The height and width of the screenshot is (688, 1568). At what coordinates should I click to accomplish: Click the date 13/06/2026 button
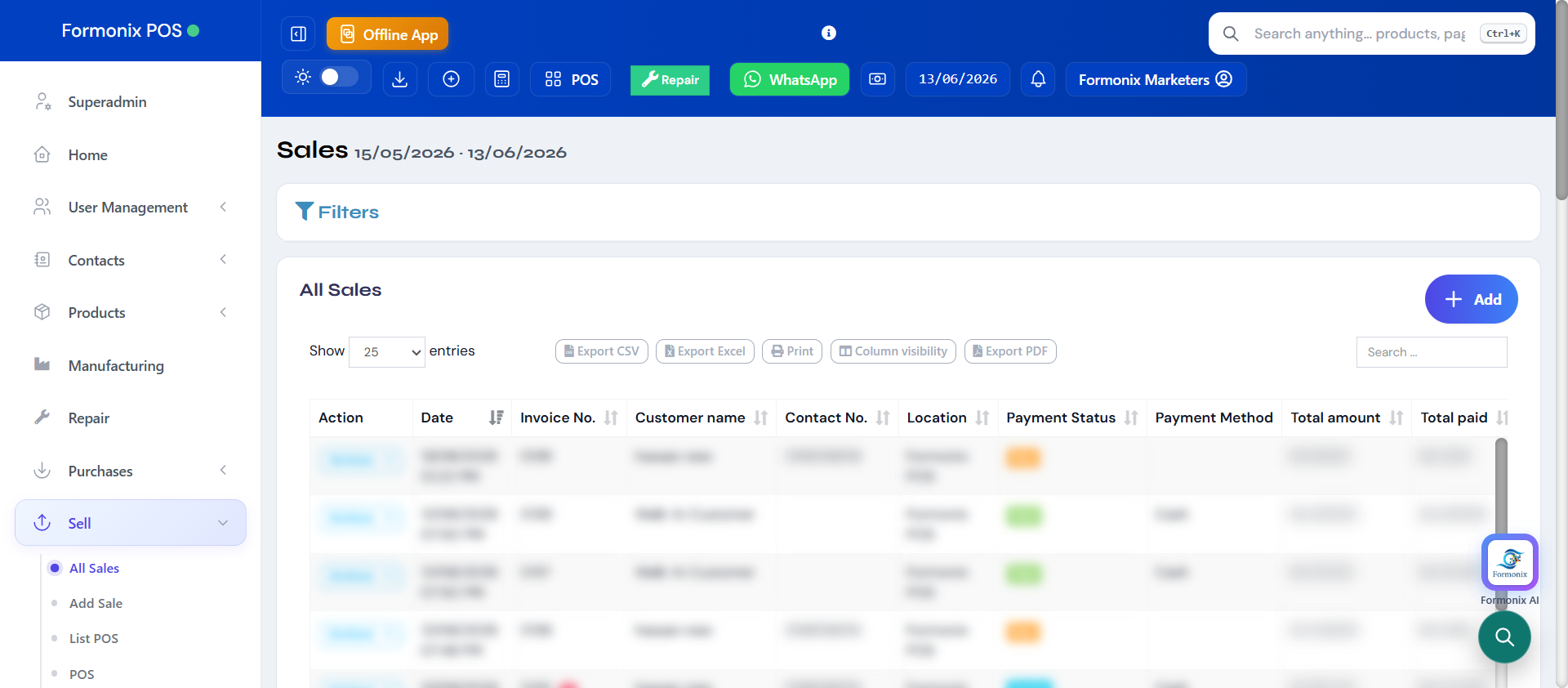click(x=957, y=79)
